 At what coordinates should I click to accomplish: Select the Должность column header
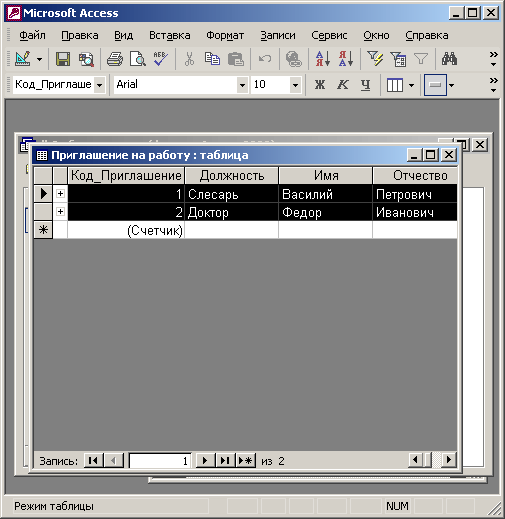point(232,175)
